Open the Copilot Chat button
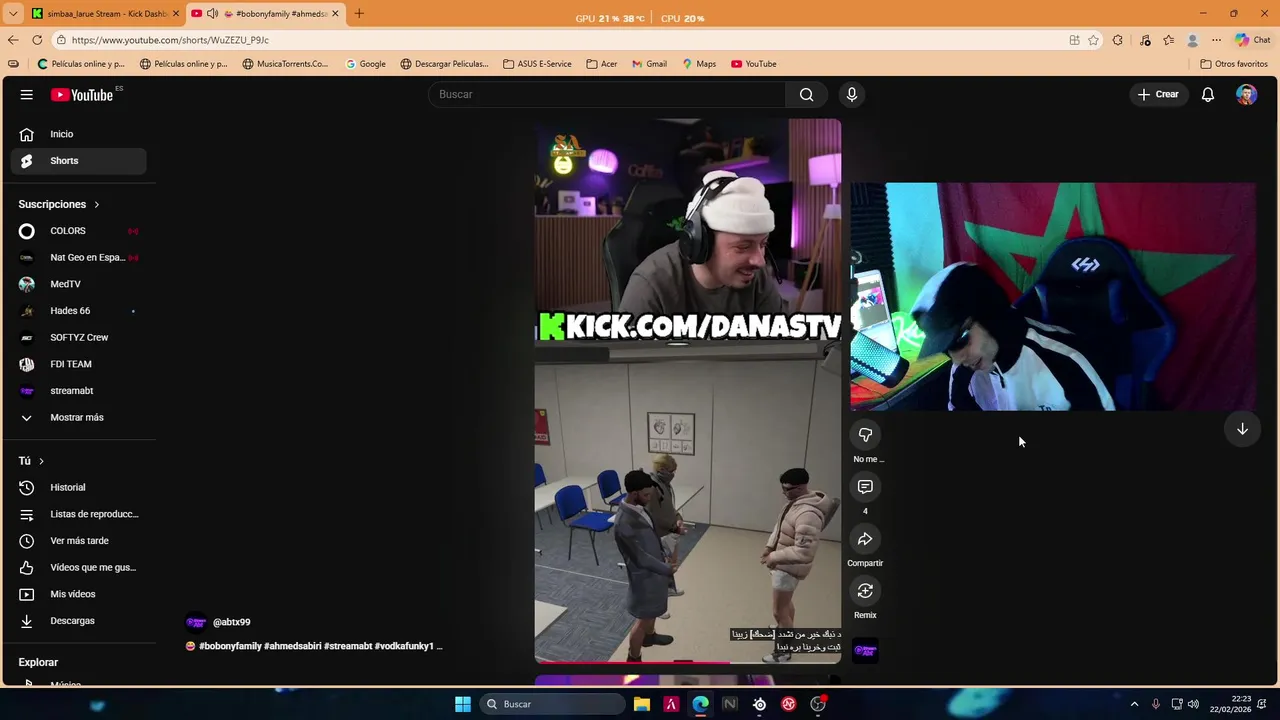This screenshot has width=1280, height=720. click(1252, 40)
